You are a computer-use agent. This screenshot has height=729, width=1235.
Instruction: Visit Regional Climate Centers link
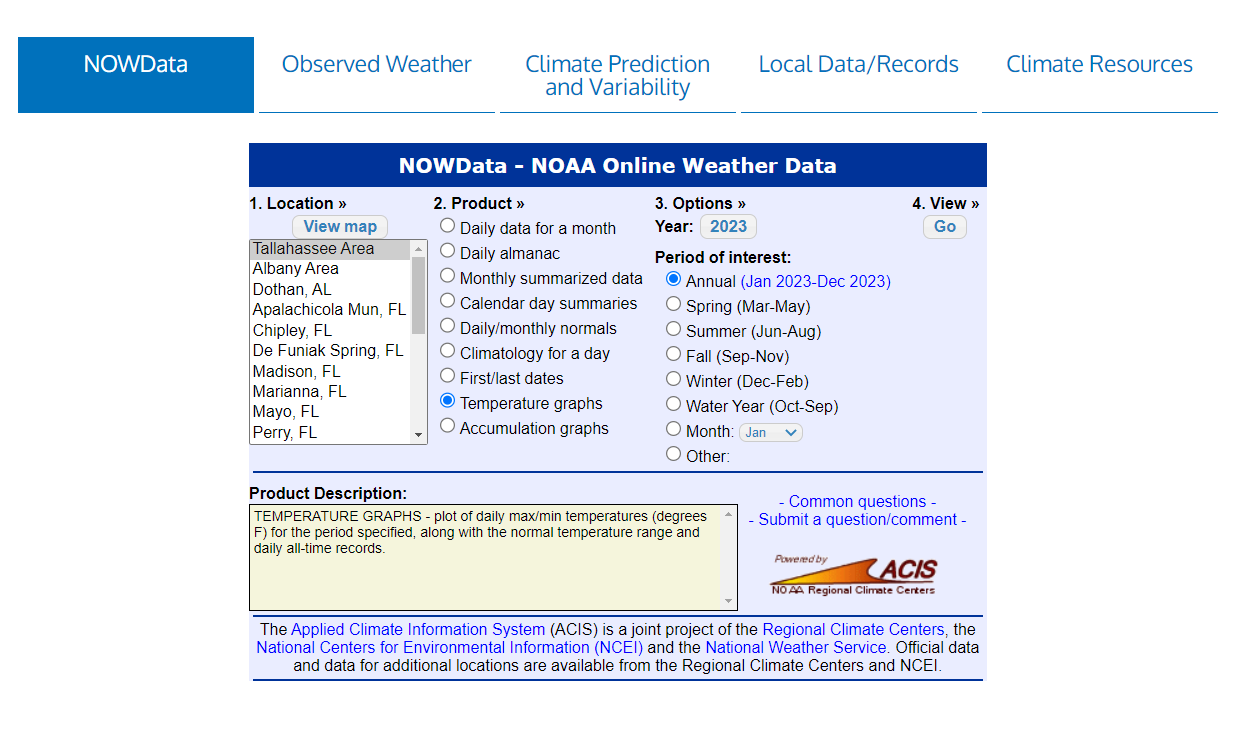click(853, 629)
